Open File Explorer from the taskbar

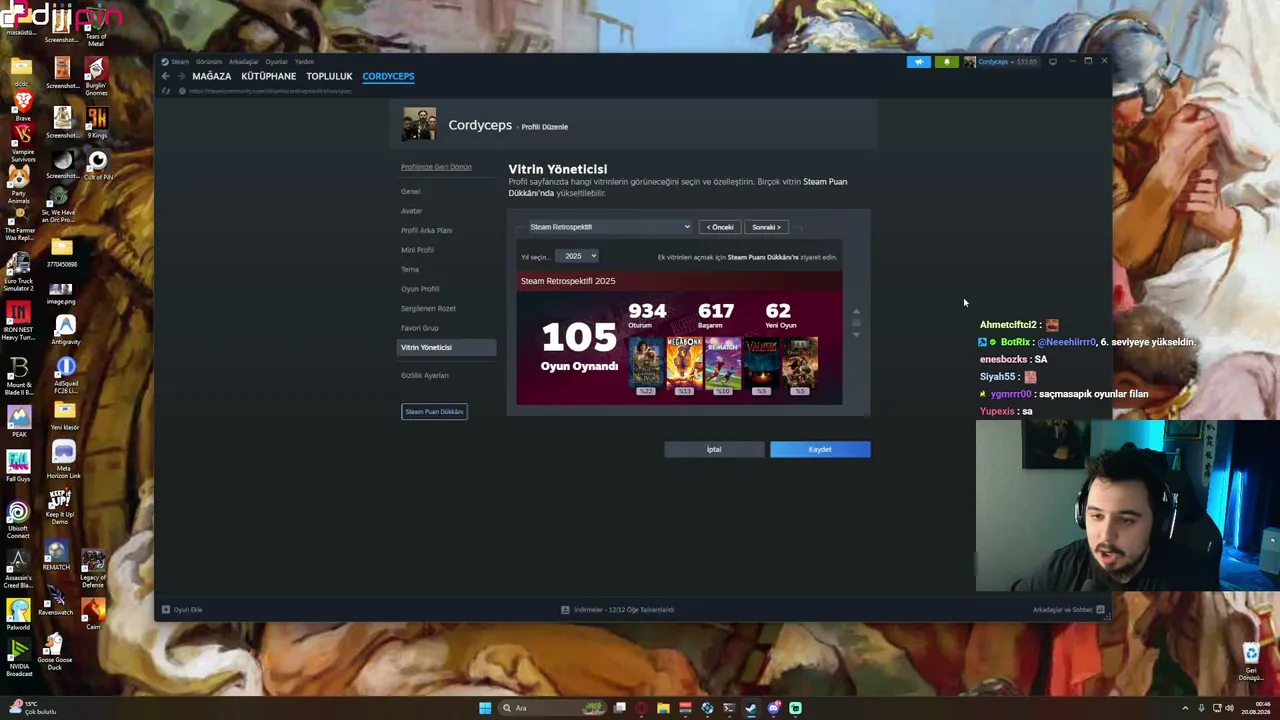point(663,708)
